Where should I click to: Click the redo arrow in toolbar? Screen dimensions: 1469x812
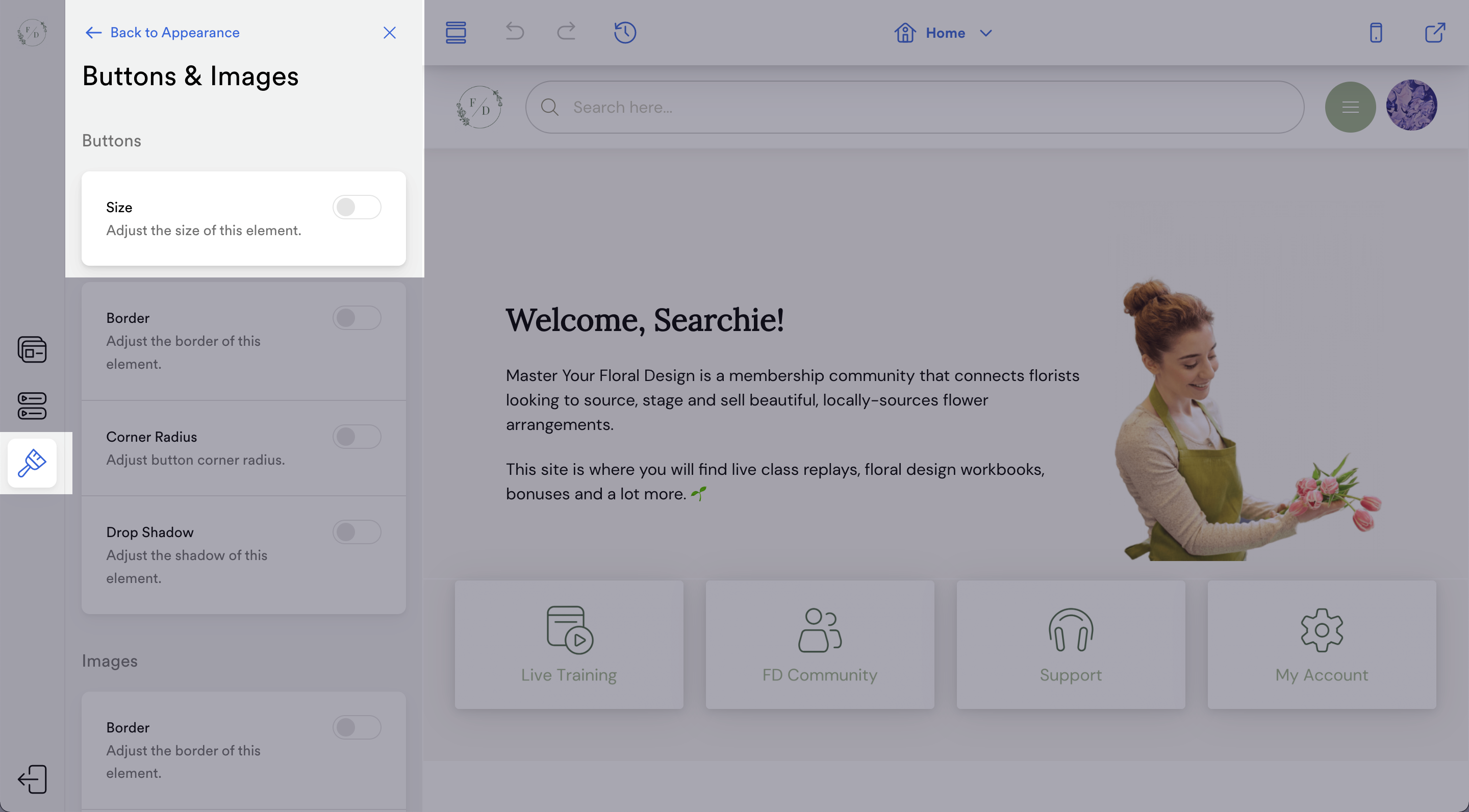point(566,32)
